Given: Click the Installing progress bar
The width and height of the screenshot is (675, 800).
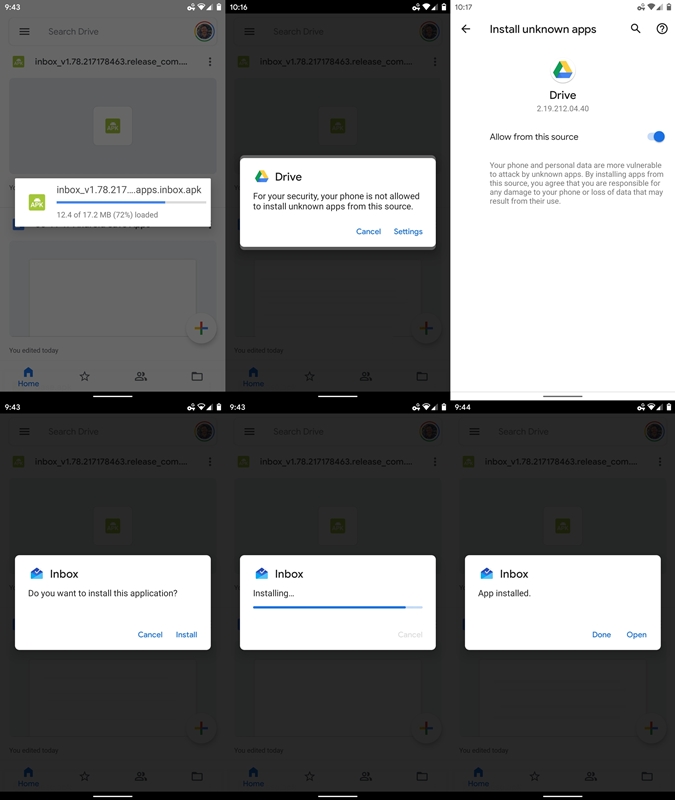Looking at the screenshot, I should point(338,607).
